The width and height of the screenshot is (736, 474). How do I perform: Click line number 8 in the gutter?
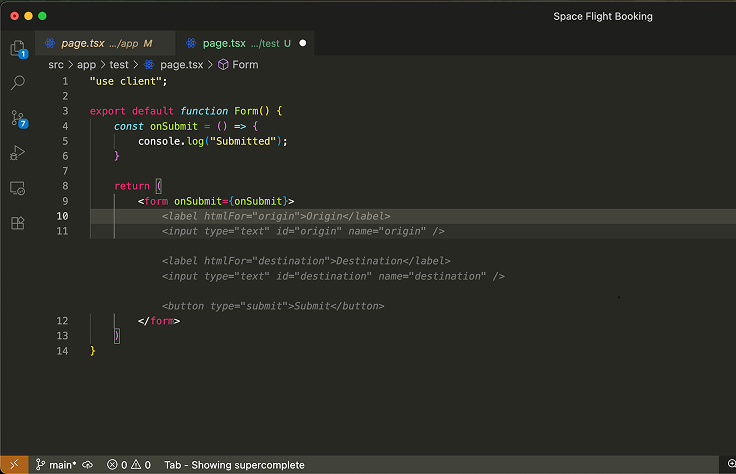point(64,186)
